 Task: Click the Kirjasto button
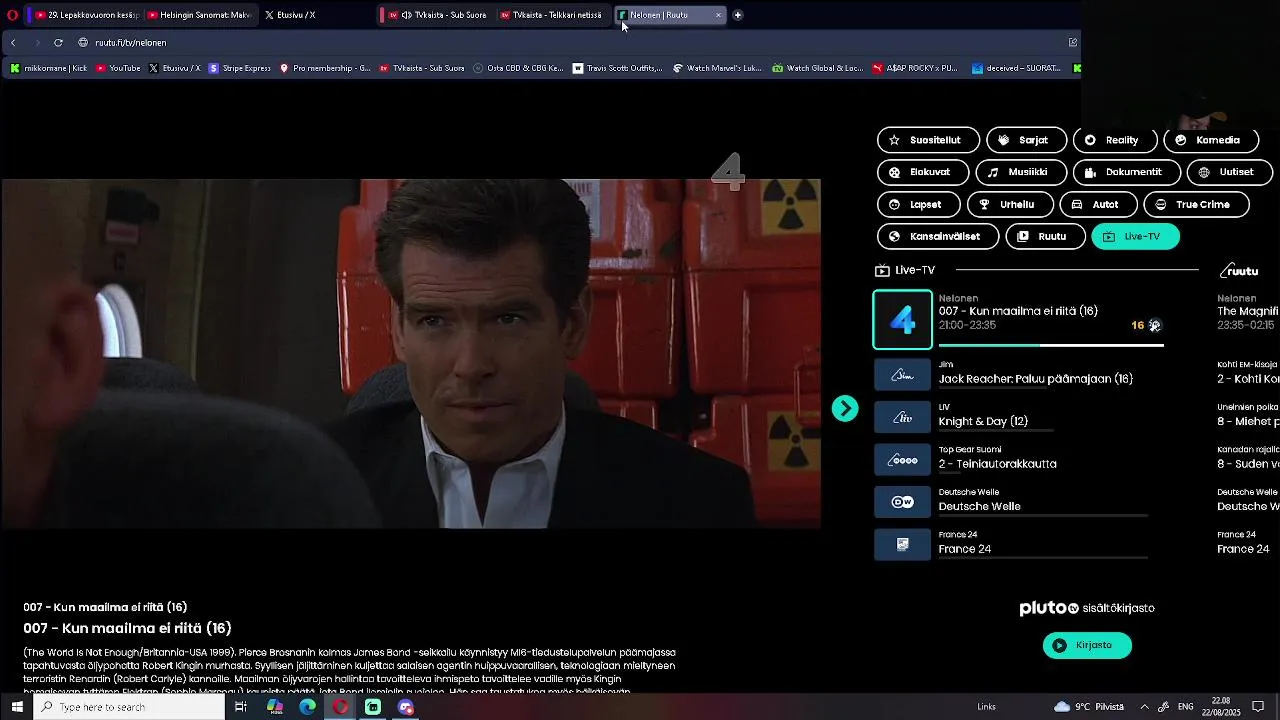tap(1087, 645)
